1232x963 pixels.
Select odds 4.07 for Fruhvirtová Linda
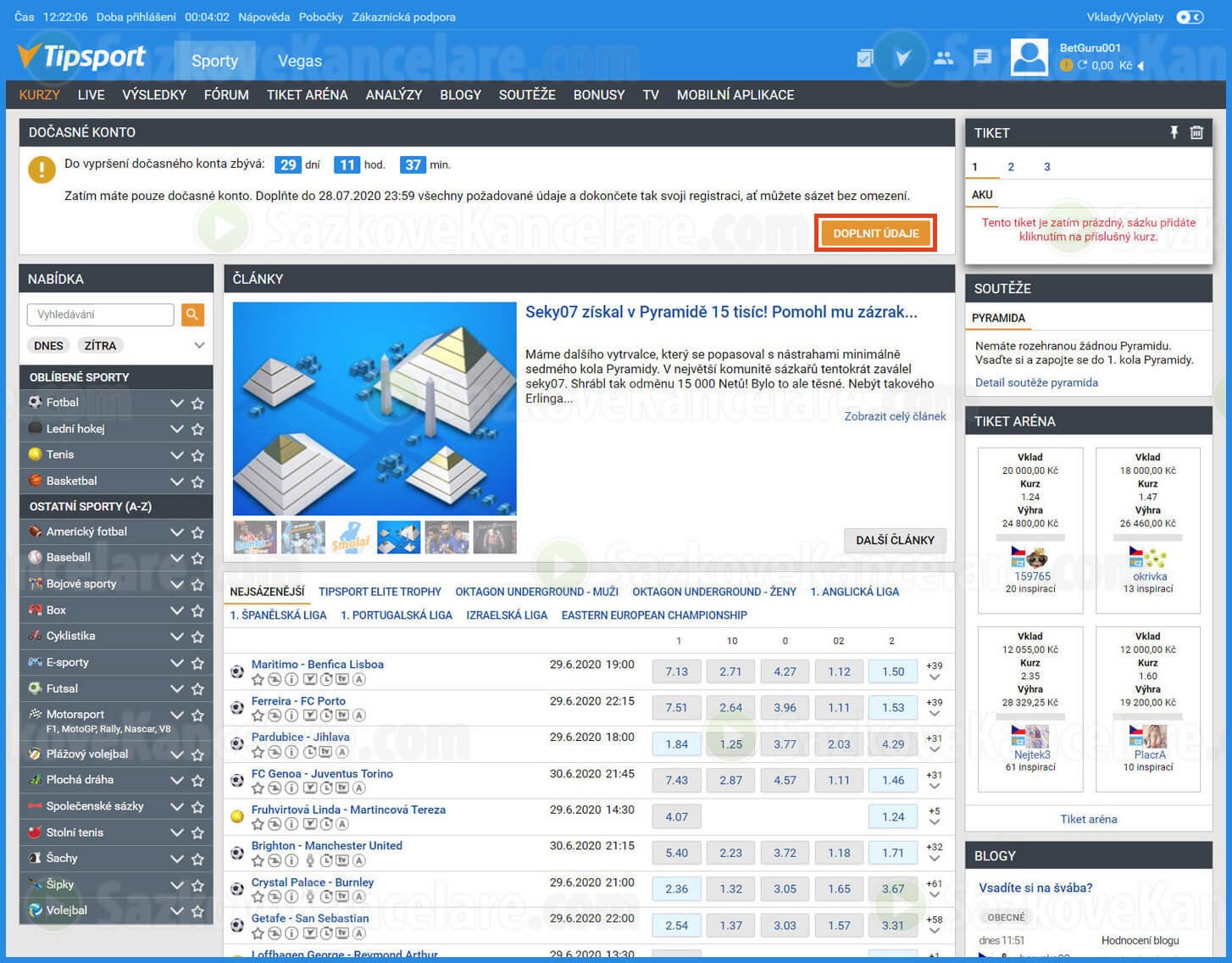click(x=676, y=817)
